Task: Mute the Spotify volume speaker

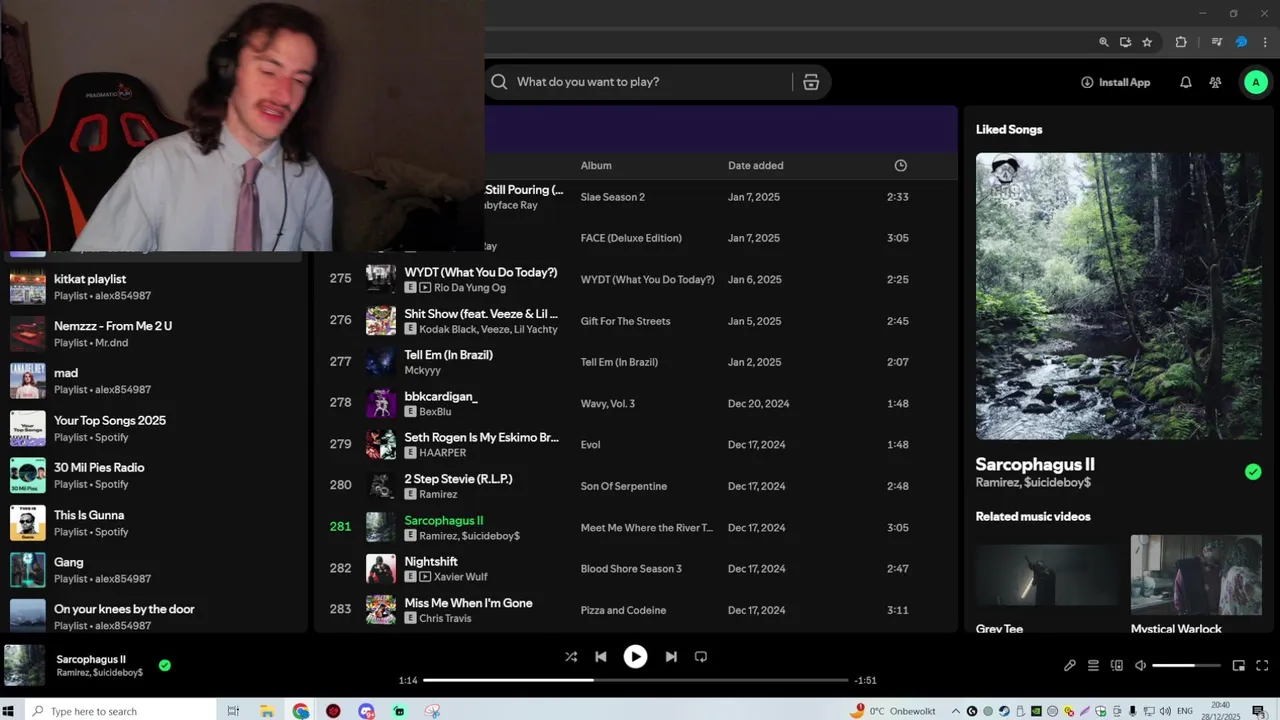Action: coord(1140,666)
